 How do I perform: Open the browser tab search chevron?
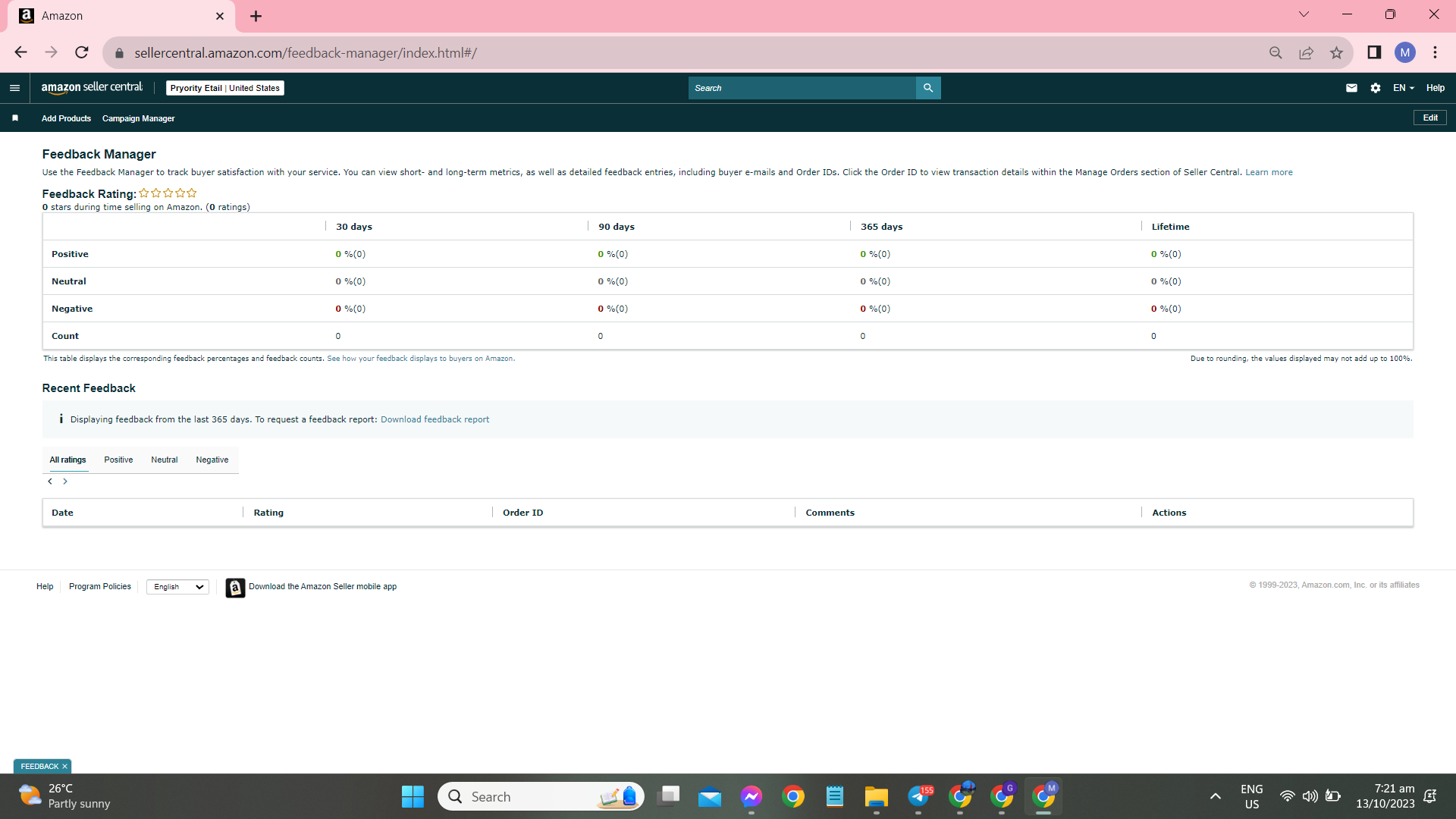[x=1304, y=14]
